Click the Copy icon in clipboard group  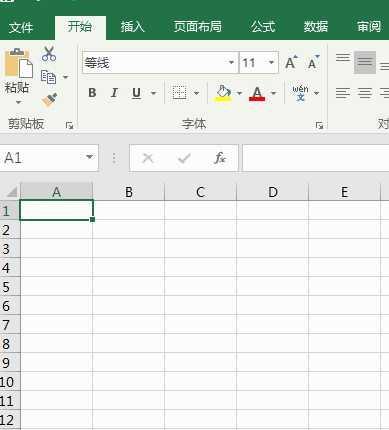pos(48,77)
